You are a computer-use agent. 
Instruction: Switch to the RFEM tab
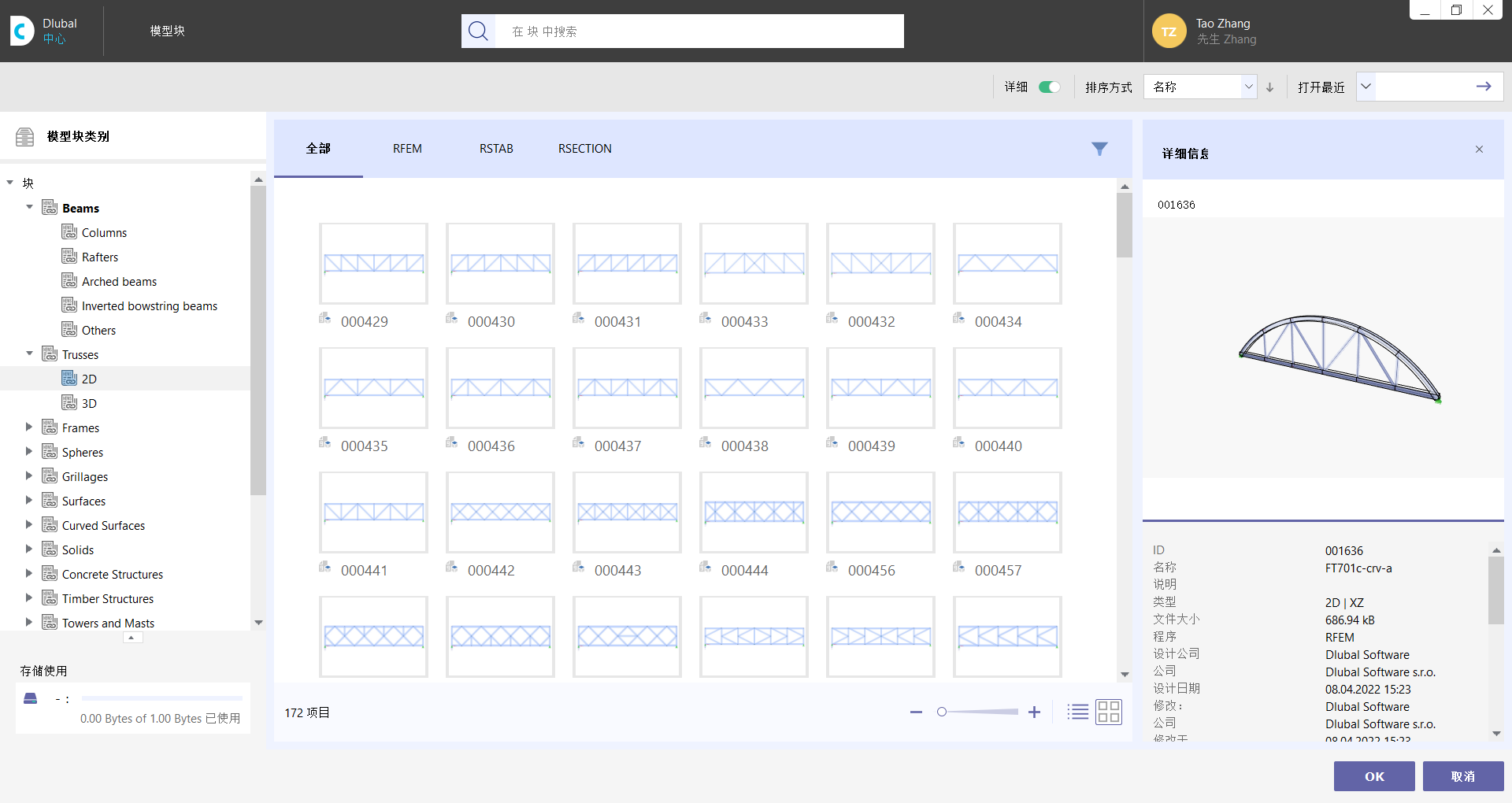[x=407, y=149]
